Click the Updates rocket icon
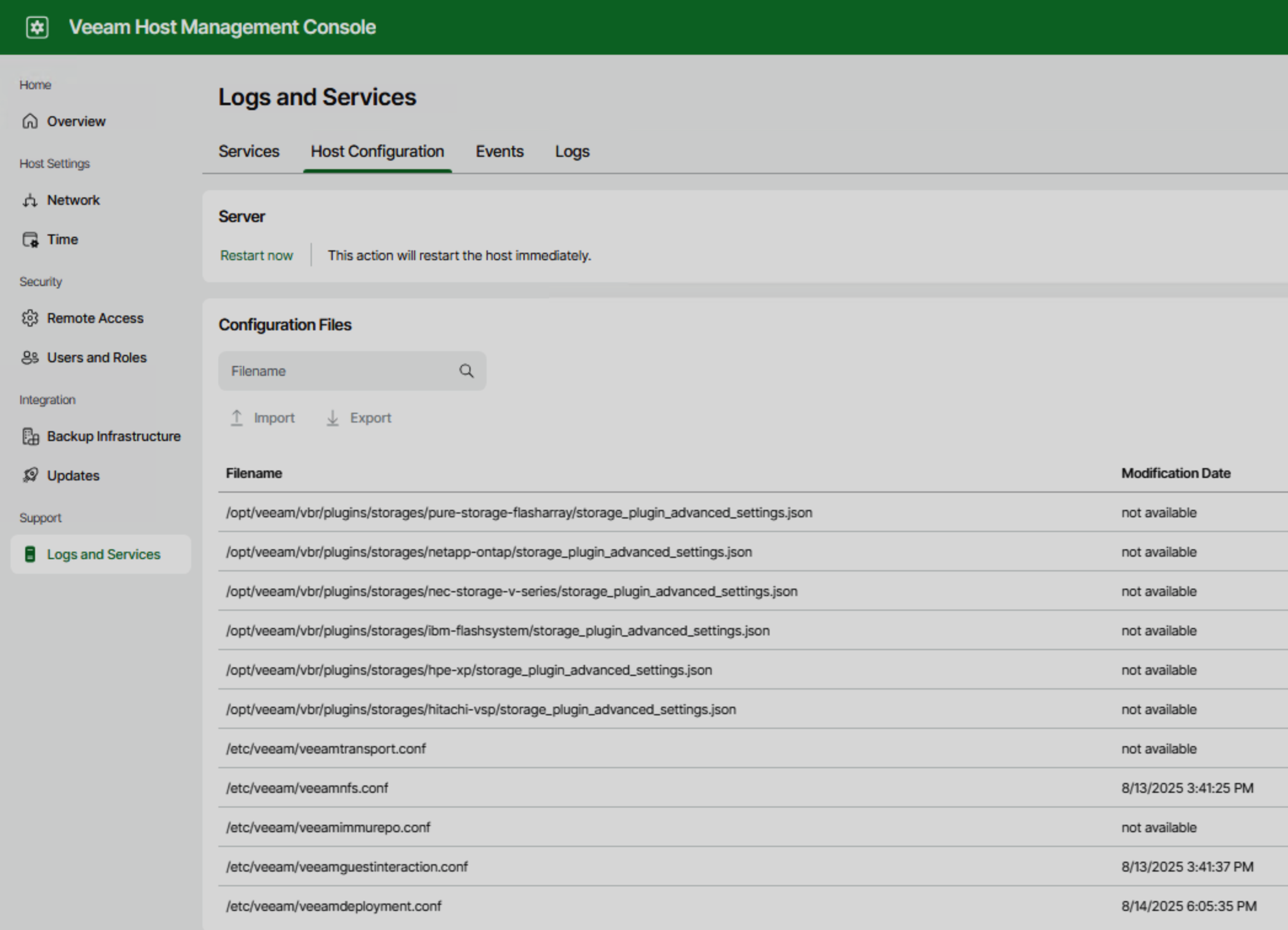 (x=30, y=475)
